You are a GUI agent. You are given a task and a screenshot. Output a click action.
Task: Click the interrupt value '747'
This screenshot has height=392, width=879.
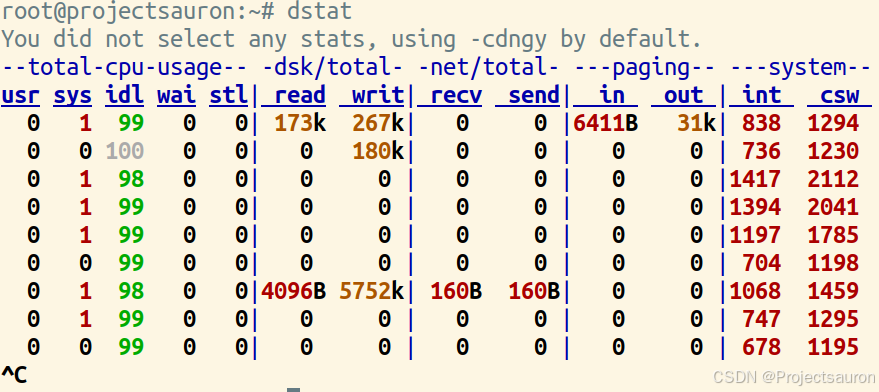pyautogui.click(x=761, y=319)
